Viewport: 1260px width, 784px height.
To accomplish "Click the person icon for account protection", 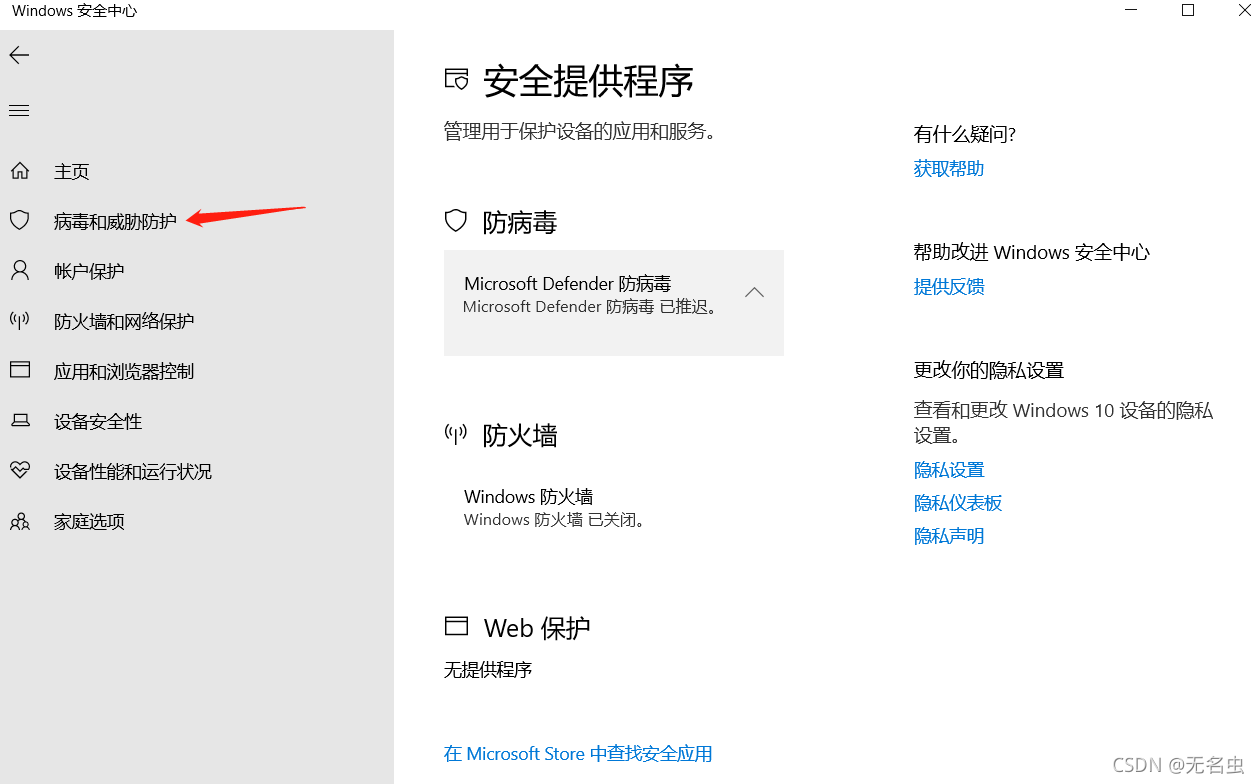I will point(19,271).
